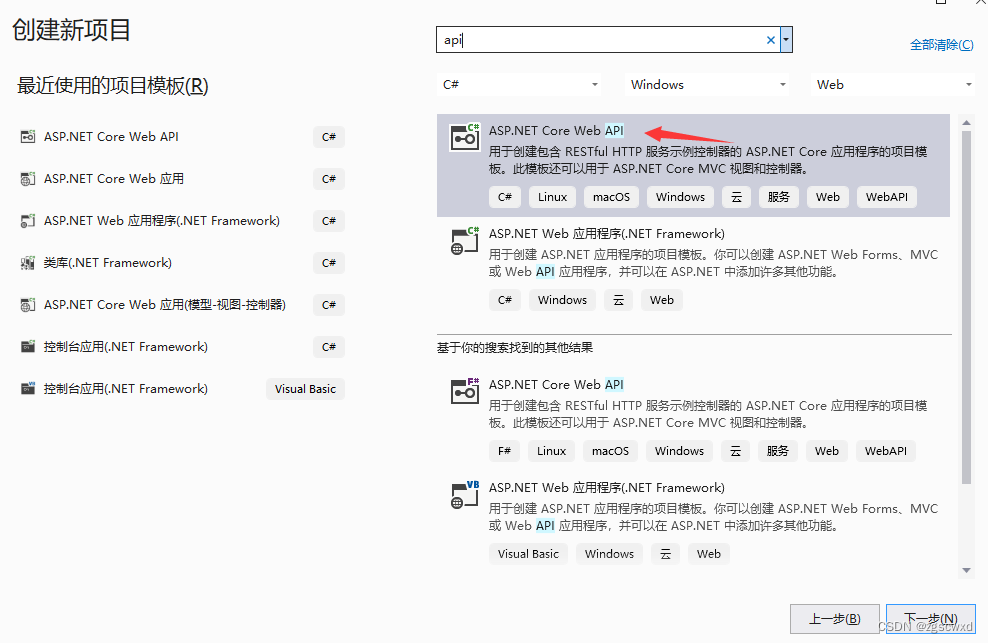The height and width of the screenshot is (643, 988).
Task: Click the C# ASP.NET Web 应用程序 result icon
Action: [464, 241]
